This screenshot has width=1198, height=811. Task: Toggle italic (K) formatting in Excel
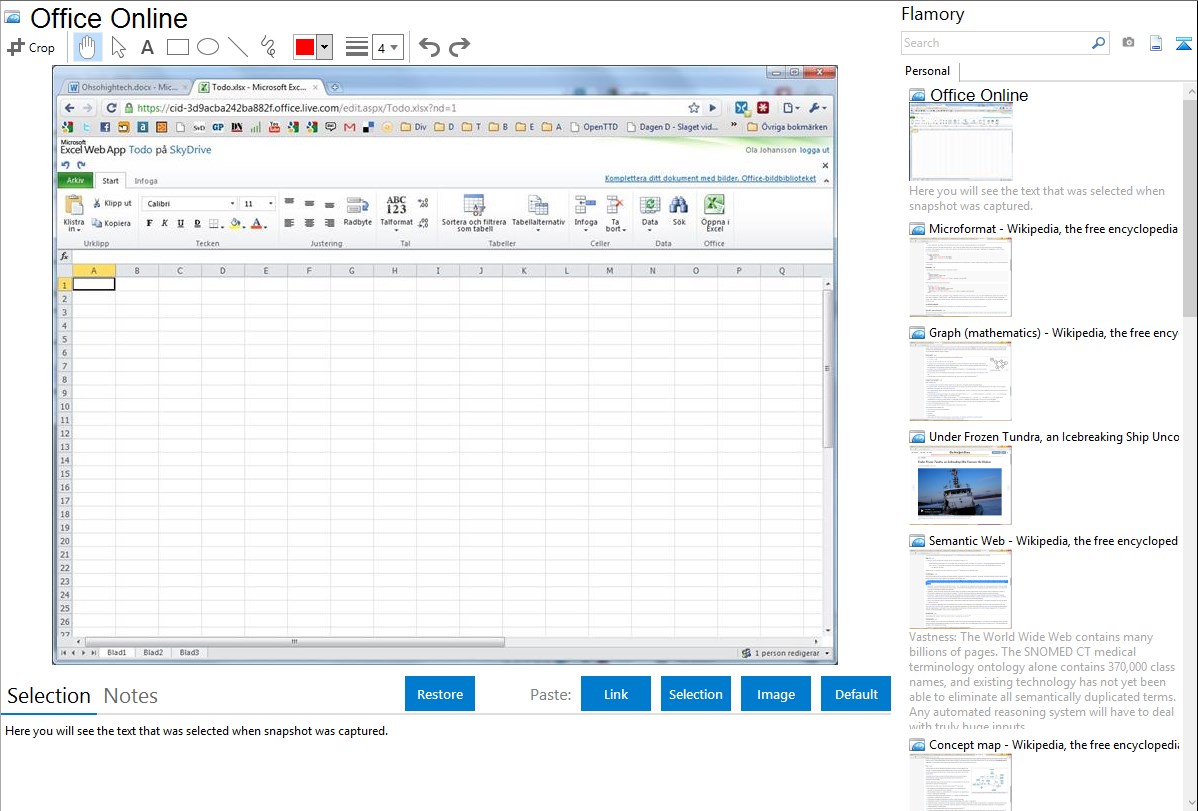click(164, 223)
